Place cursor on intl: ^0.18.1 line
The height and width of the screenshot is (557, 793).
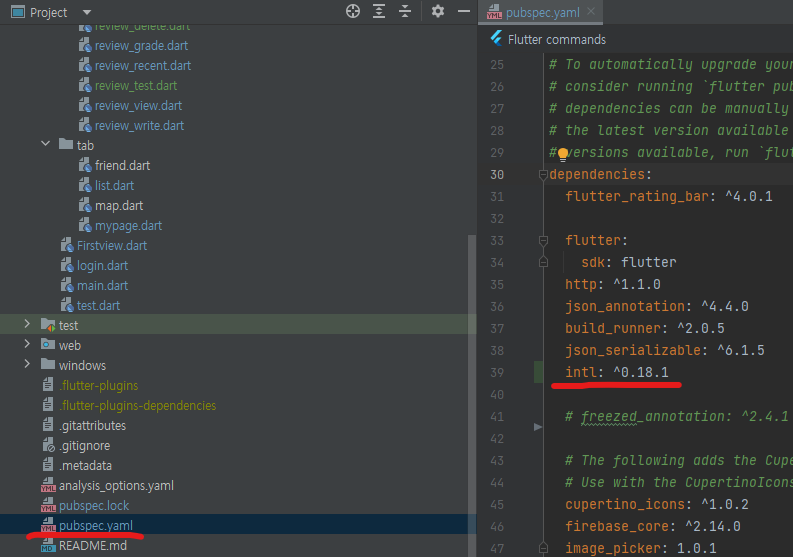(x=616, y=372)
